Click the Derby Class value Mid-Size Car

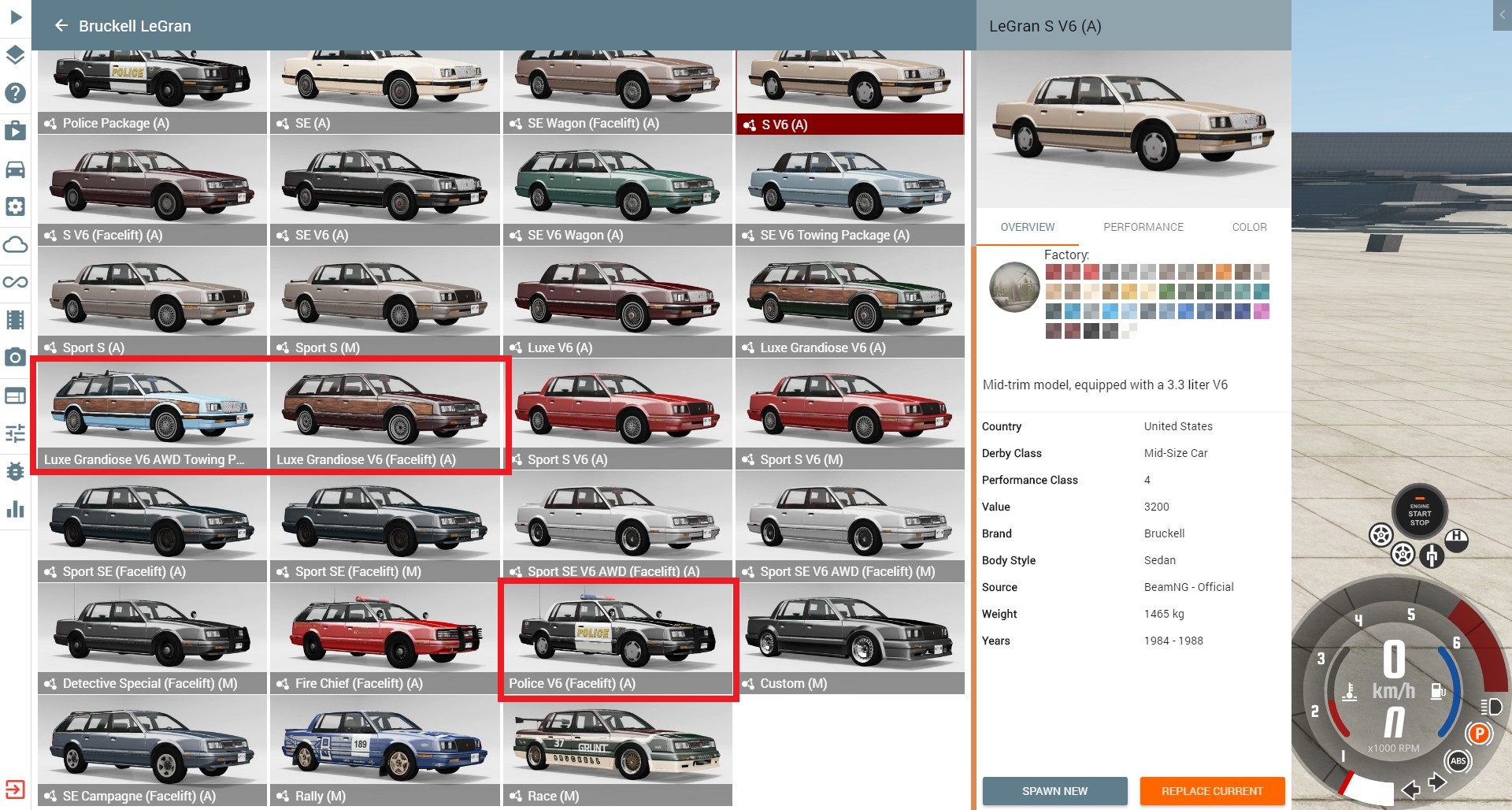pyautogui.click(x=1176, y=453)
